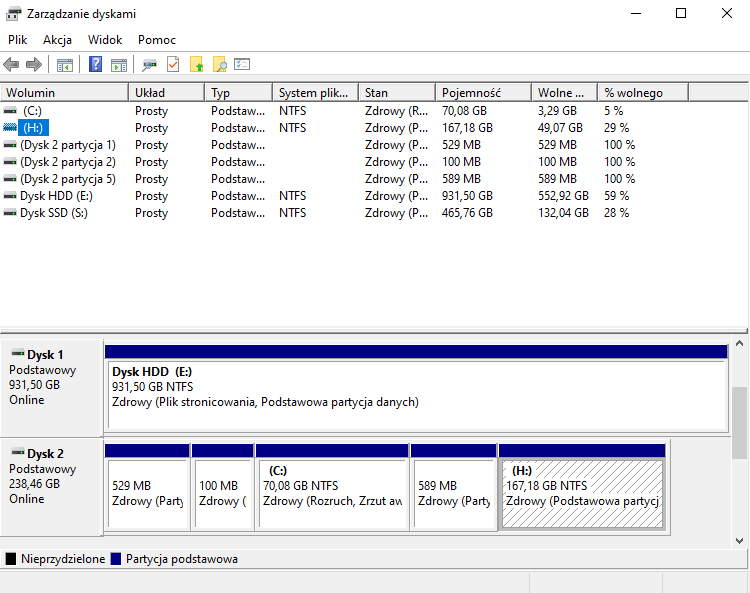
Task: Open the Widok menu
Action: tap(105, 40)
